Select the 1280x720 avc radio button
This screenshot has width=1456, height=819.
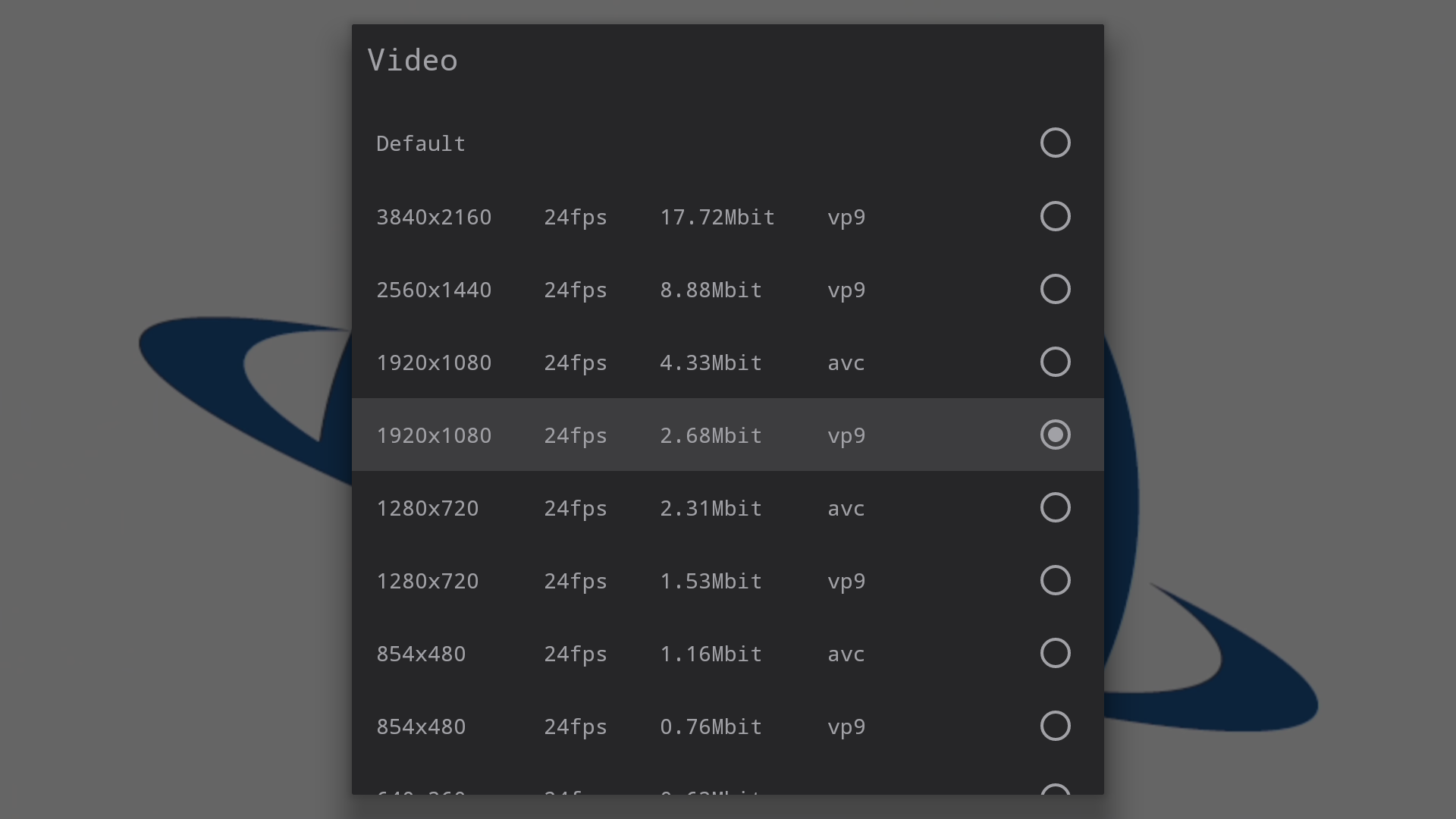[1055, 507]
